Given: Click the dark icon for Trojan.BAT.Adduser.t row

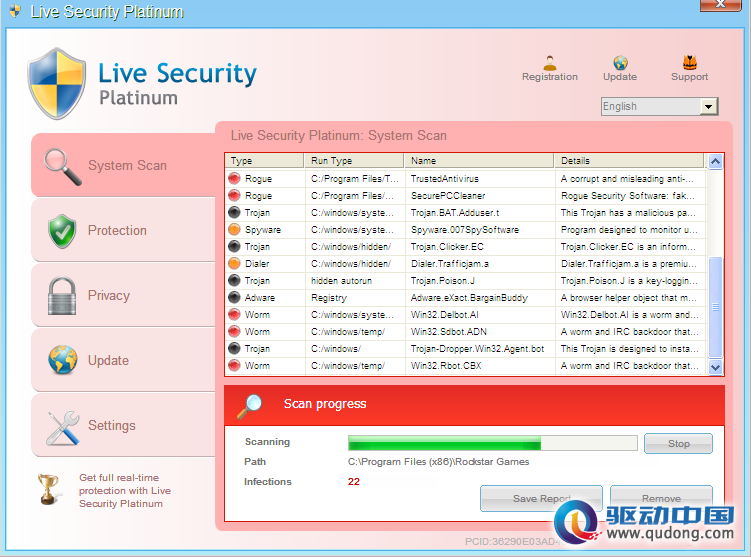Looking at the screenshot, I should pos(234,212).
